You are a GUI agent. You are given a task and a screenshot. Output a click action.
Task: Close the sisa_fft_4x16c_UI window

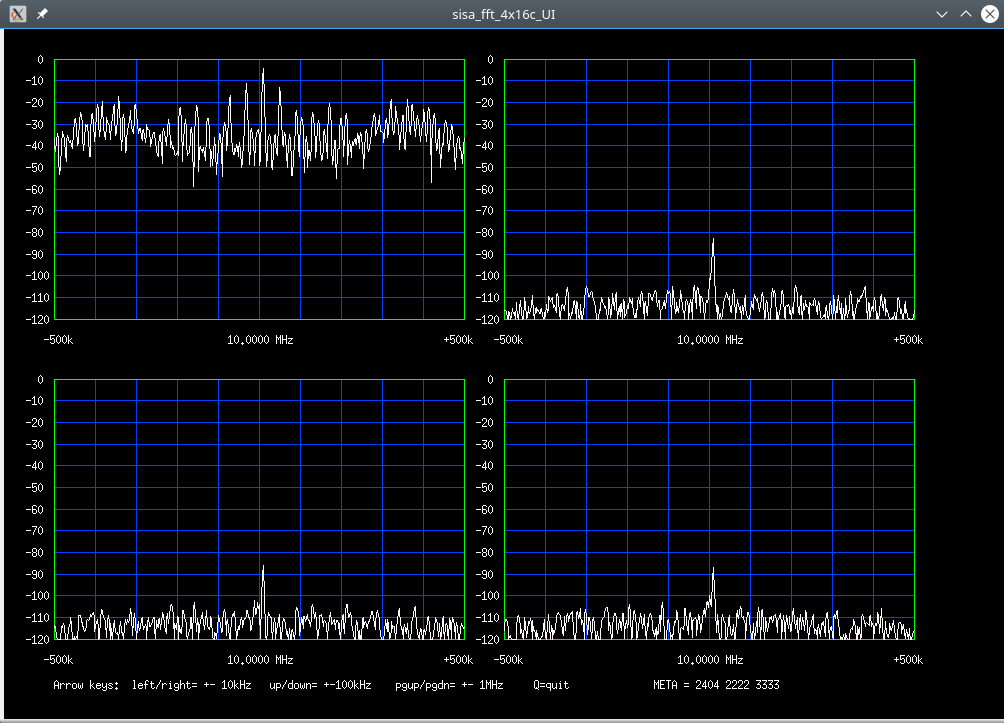click(989, 14)
